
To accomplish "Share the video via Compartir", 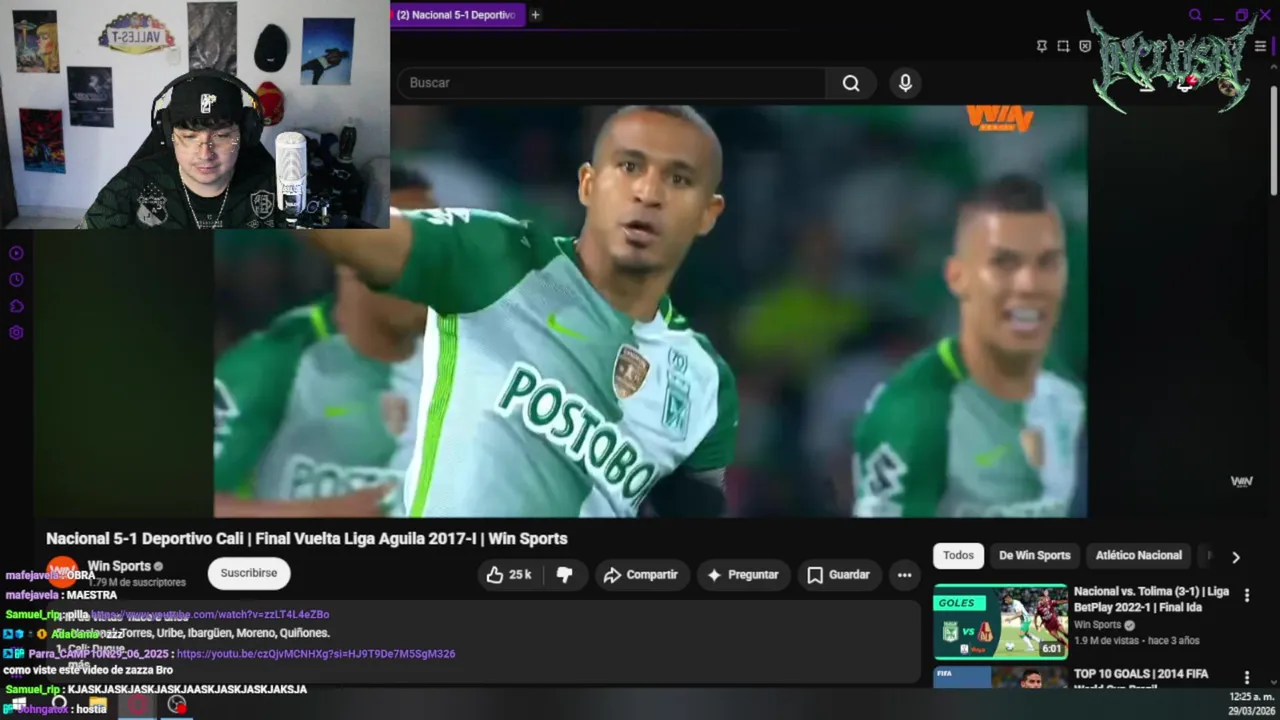I will 641,575.
